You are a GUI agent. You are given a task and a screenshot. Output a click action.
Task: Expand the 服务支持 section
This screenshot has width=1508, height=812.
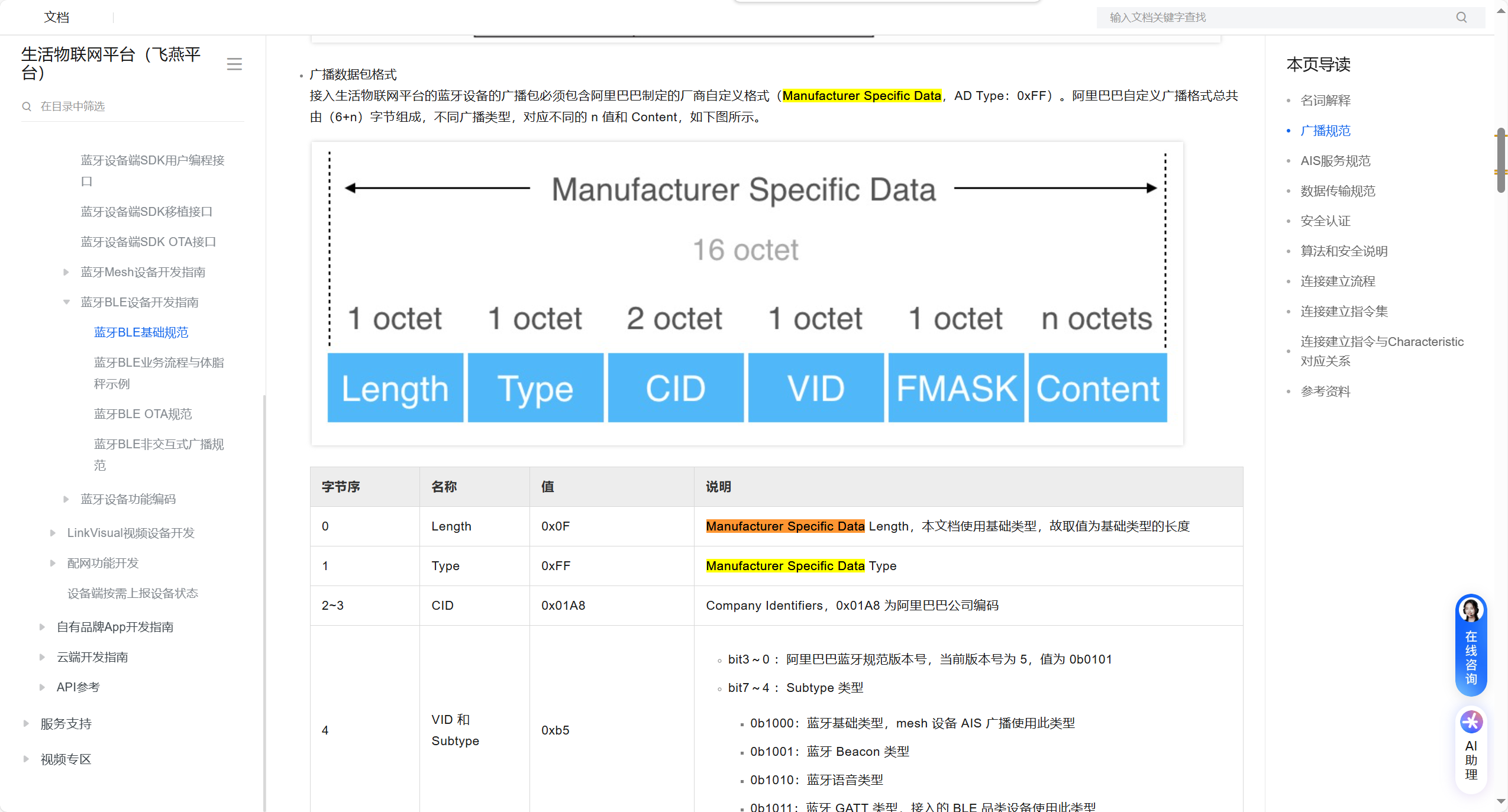[x=26, y=724]
